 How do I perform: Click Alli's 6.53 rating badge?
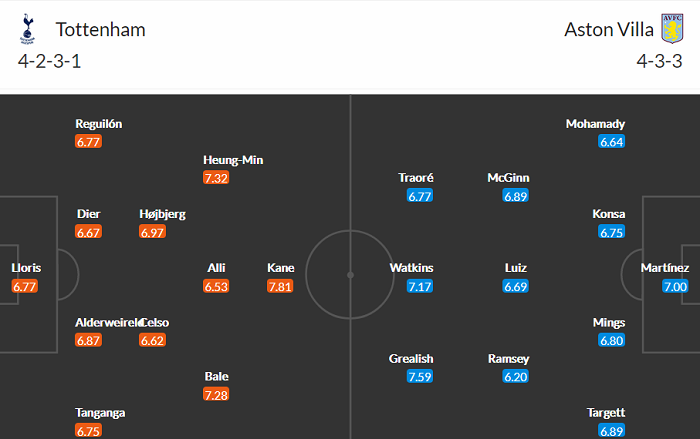pos(216,286)
